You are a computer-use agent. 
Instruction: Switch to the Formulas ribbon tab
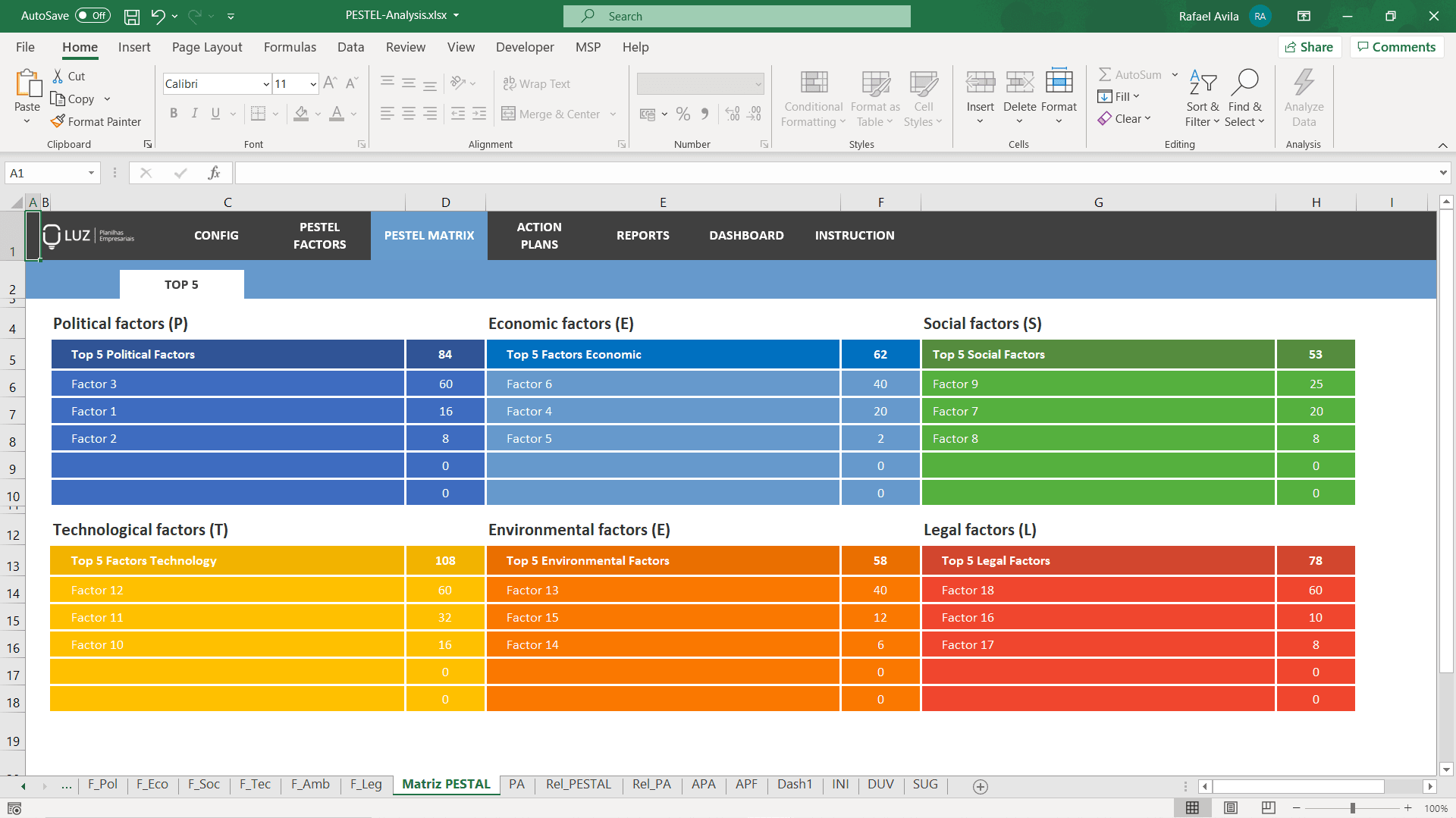(290, 47)
